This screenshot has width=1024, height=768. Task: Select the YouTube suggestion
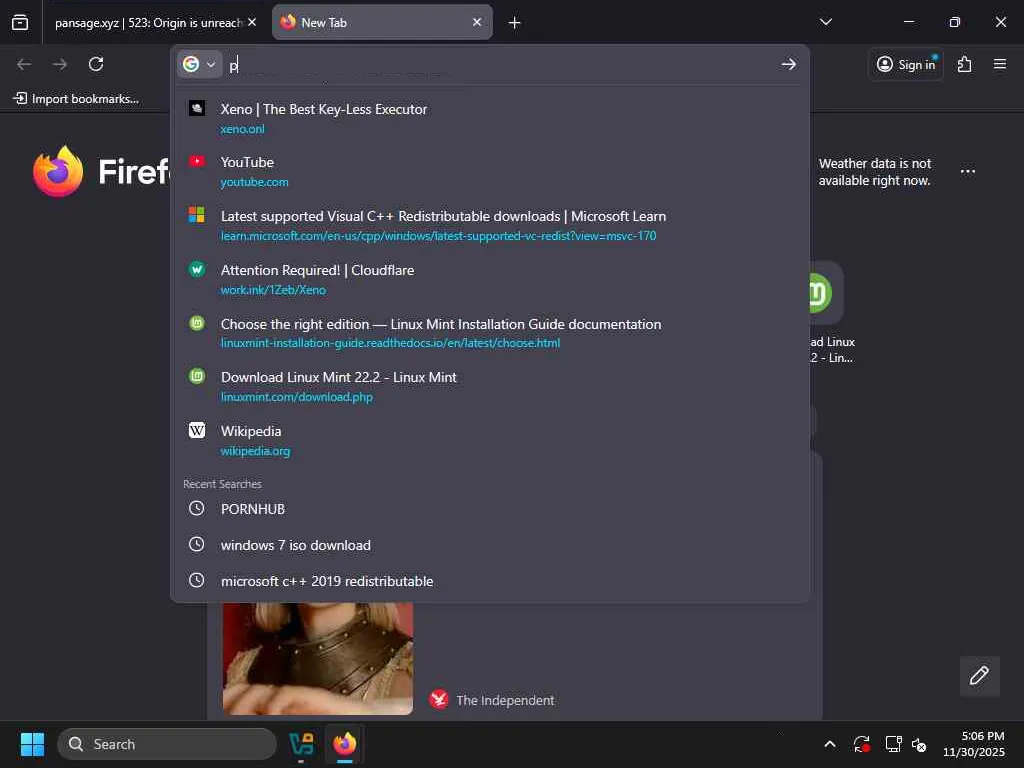(490, 171)
